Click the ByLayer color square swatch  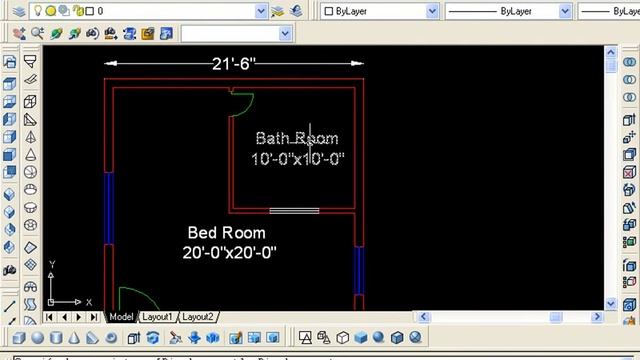click(x=329, y=11)
